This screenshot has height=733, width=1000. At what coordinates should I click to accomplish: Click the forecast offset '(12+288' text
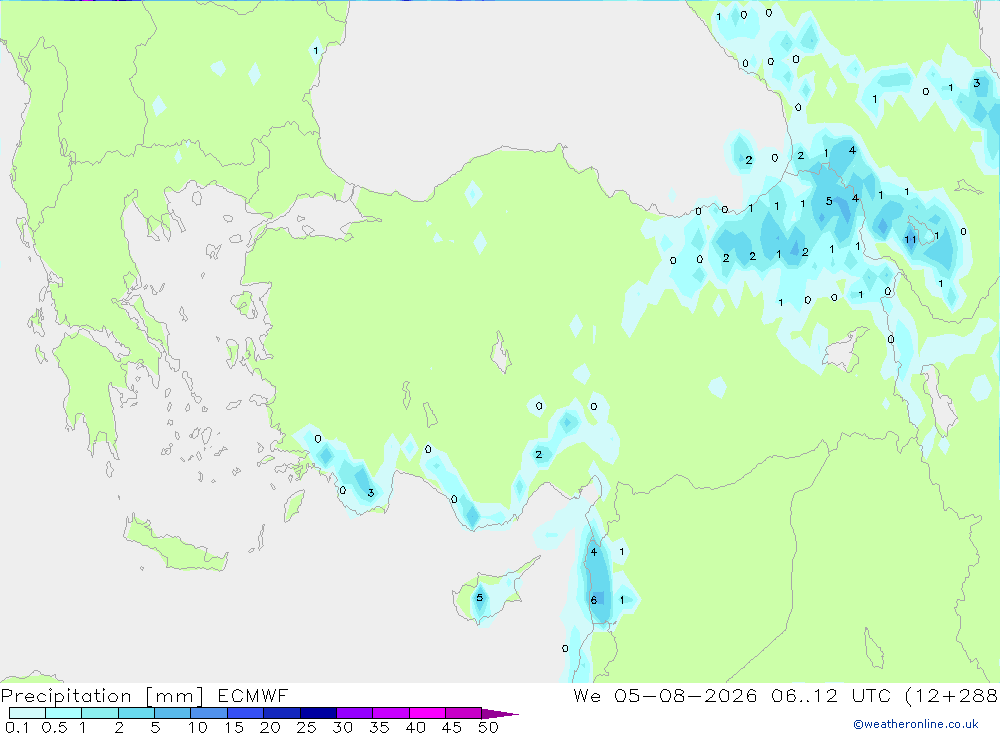point(952,696)
